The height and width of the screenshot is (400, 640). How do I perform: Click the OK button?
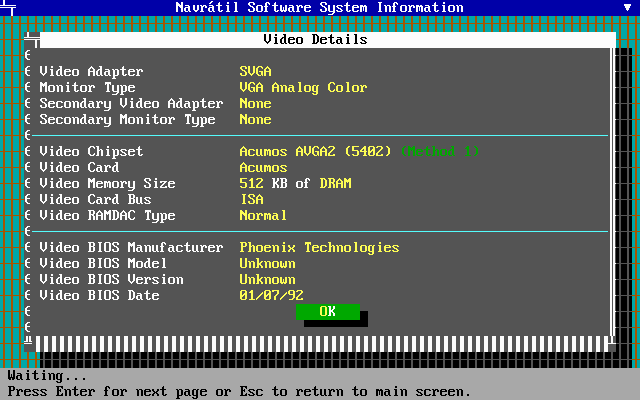[x=327, y=312]
